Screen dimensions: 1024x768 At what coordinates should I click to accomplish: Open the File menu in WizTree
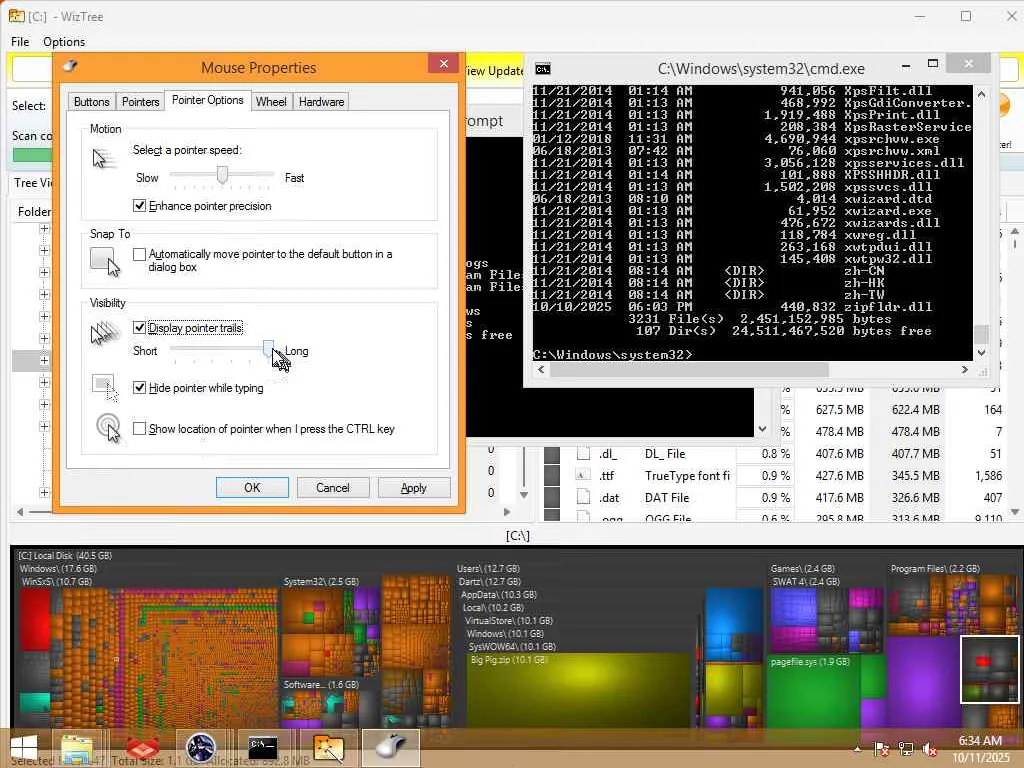coord(20,41)
